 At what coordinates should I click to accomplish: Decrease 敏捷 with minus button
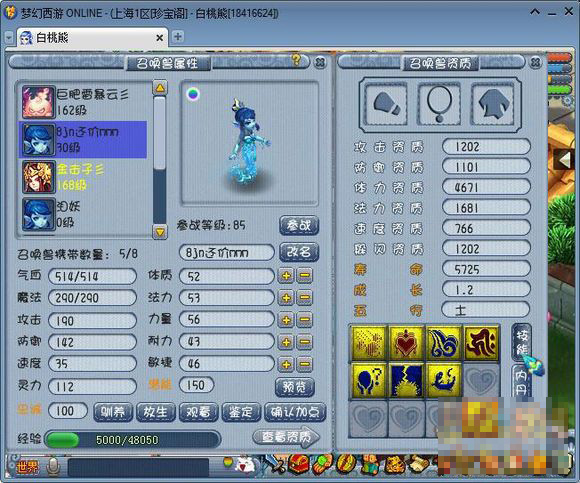coord(305,364)
